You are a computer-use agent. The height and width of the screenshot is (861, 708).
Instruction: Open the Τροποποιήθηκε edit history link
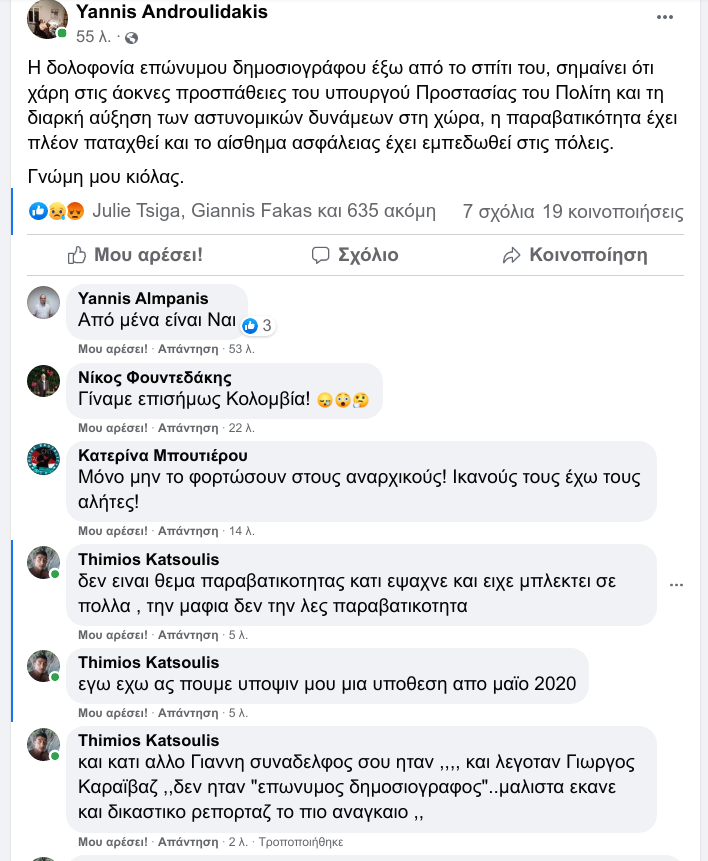click(305, 842)
